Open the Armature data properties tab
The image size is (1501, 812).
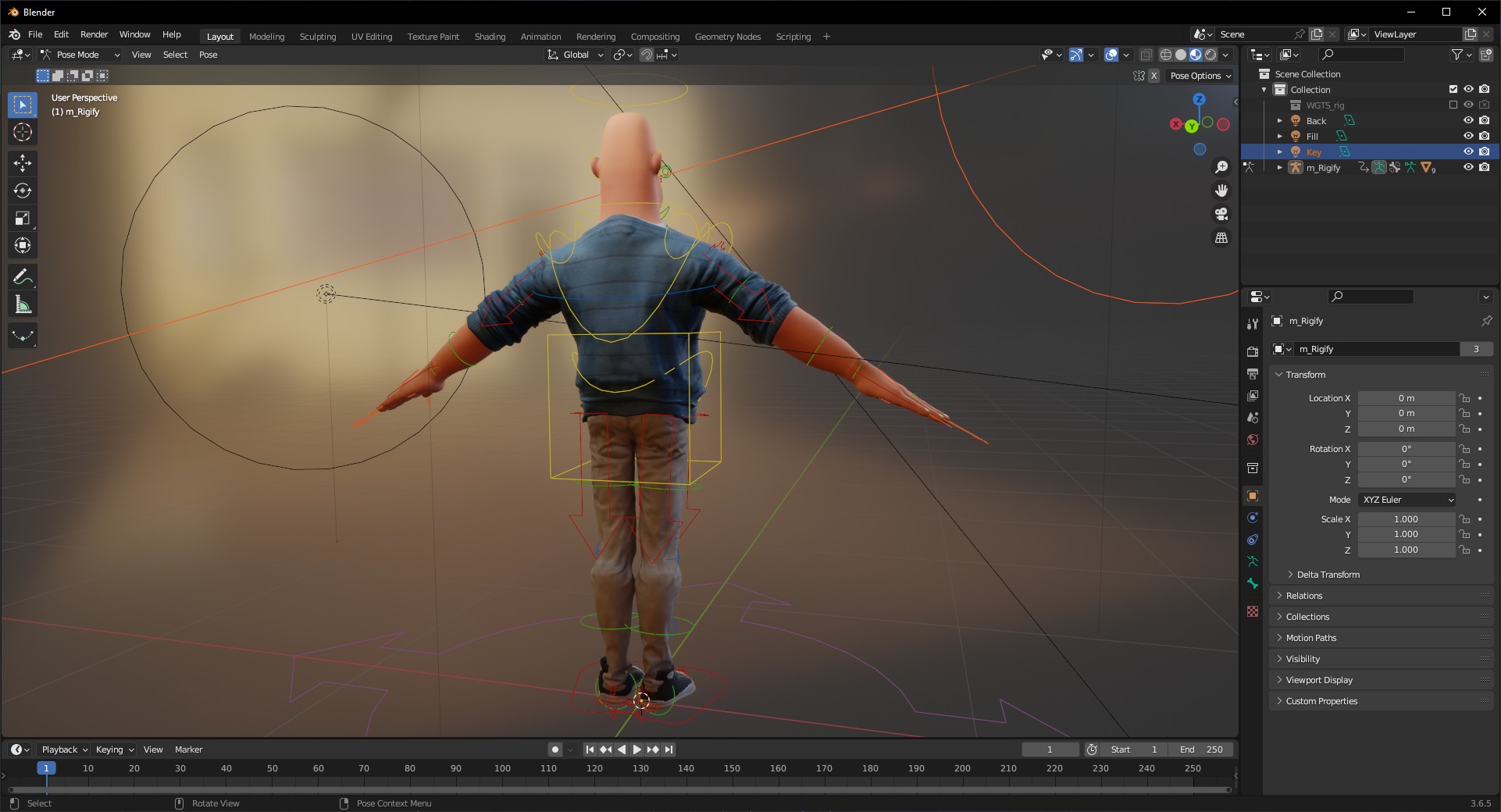(1253, 561)
